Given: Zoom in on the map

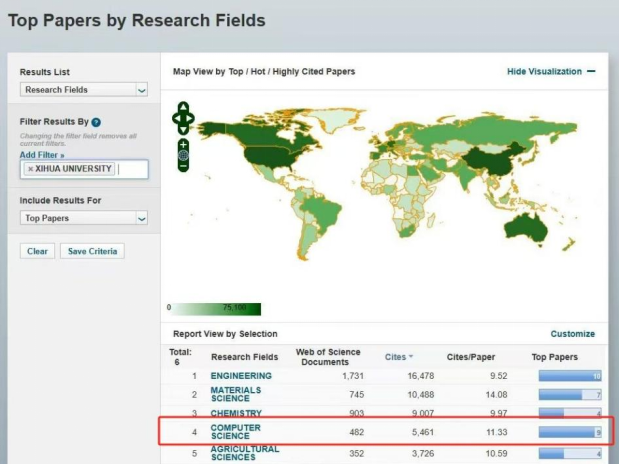Looking at the screenshot, I should (x=183, y=144).
